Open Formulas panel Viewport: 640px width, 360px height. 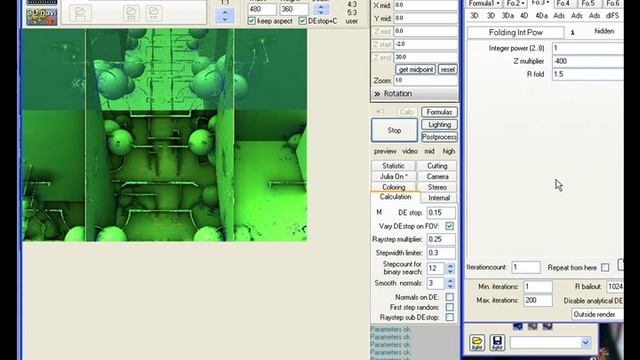pyautogui.click(x=439, y=112)
